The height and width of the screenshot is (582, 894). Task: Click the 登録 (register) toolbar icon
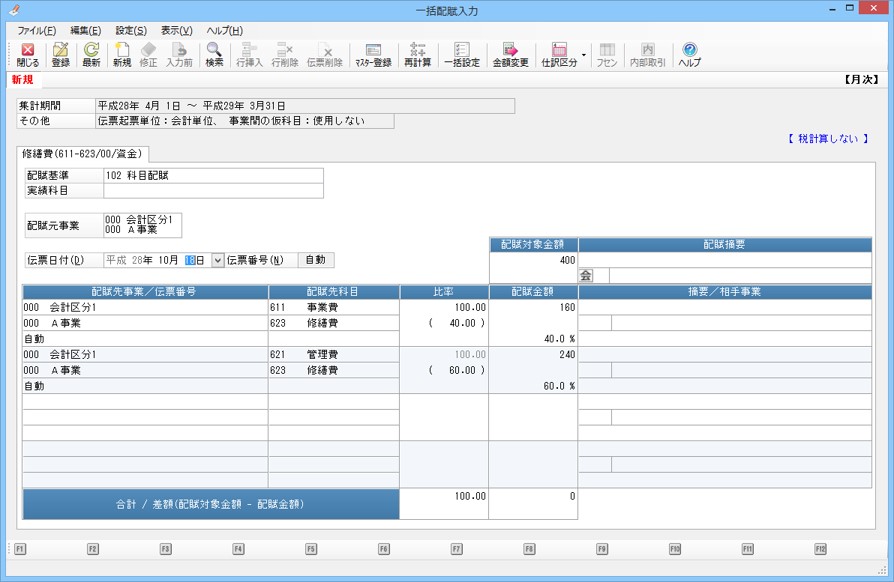[x=61, y=54]
